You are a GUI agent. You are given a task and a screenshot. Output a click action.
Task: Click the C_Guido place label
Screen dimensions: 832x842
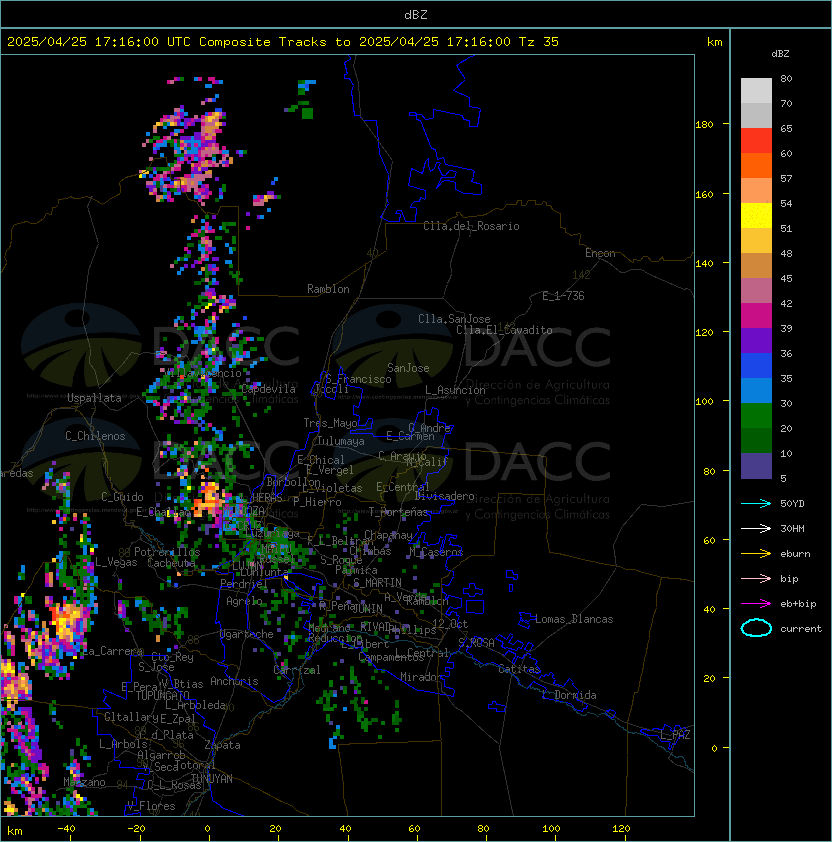point(122,497)
